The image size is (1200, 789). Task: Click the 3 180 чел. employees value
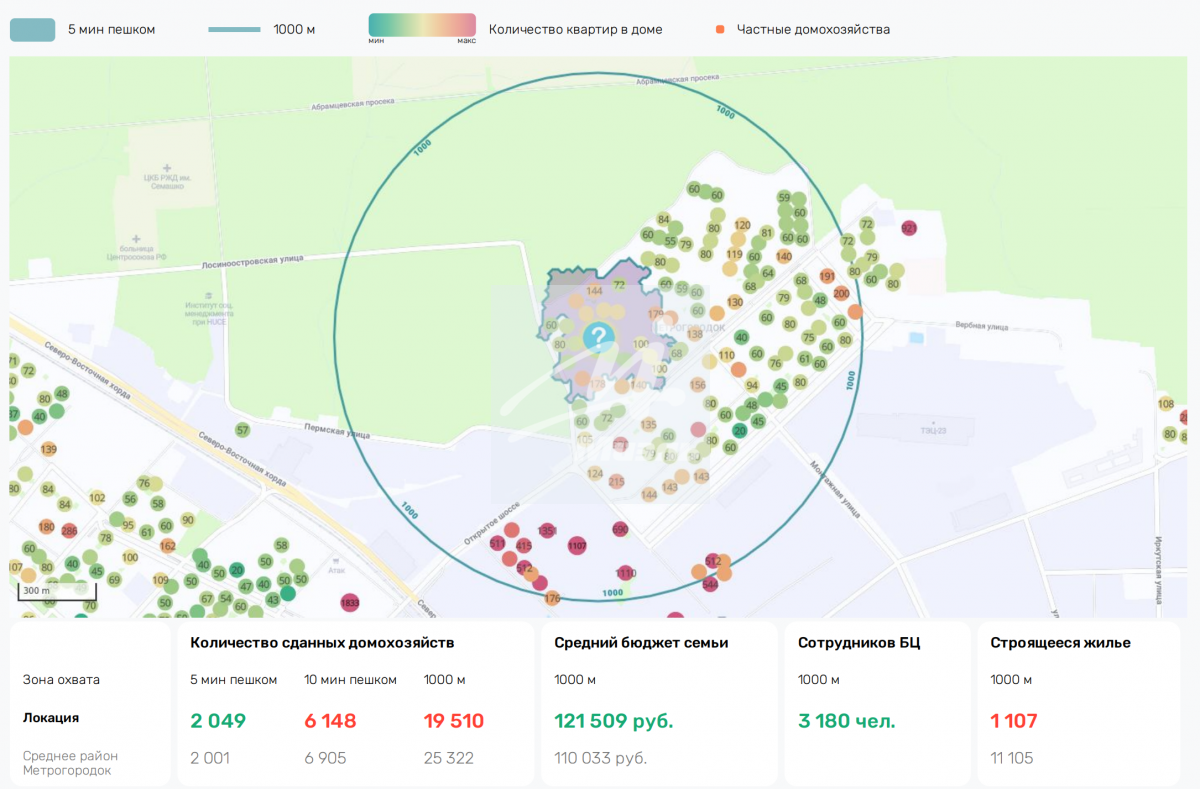[x=846, y=721]
